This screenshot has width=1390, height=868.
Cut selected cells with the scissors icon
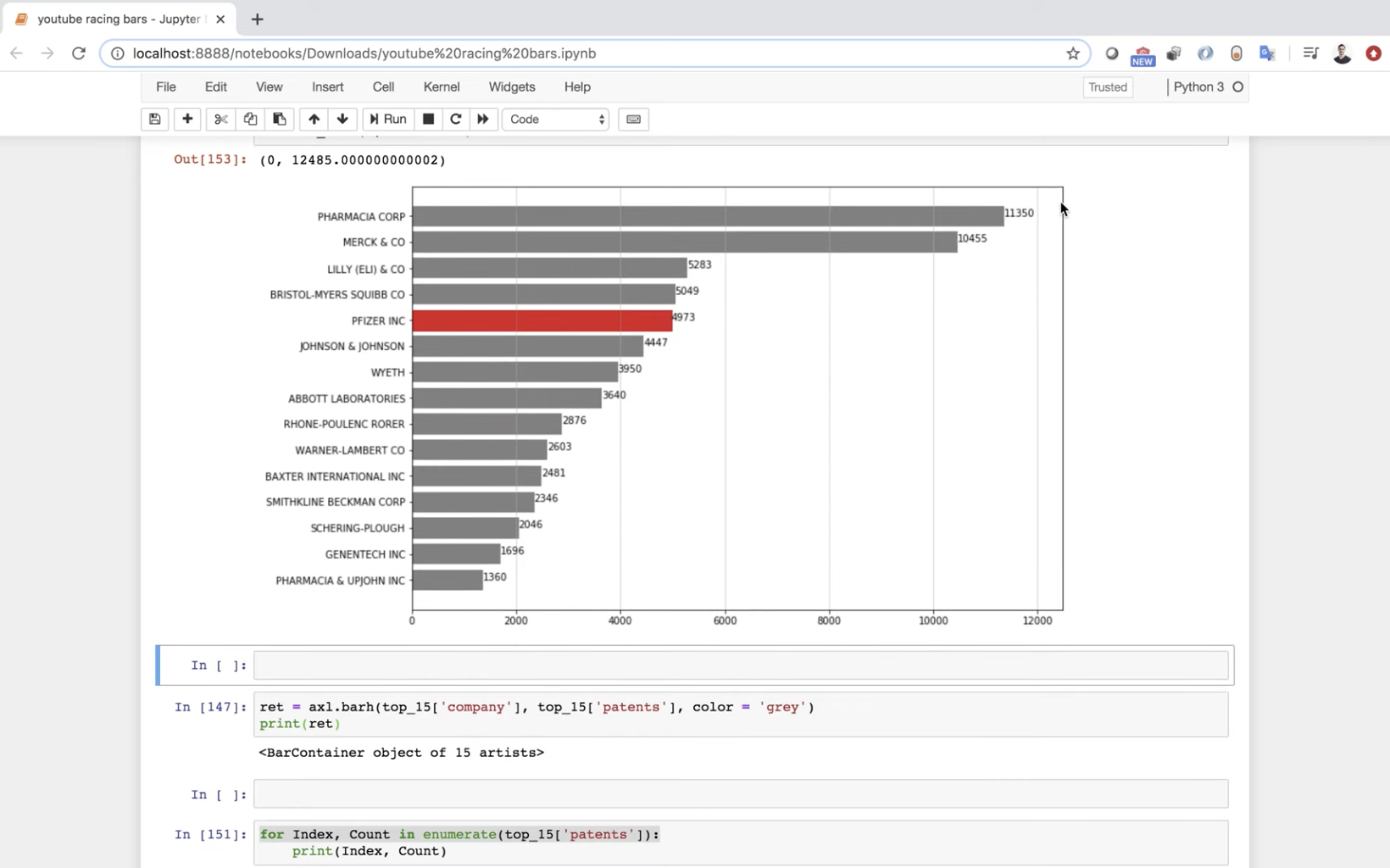220,120
